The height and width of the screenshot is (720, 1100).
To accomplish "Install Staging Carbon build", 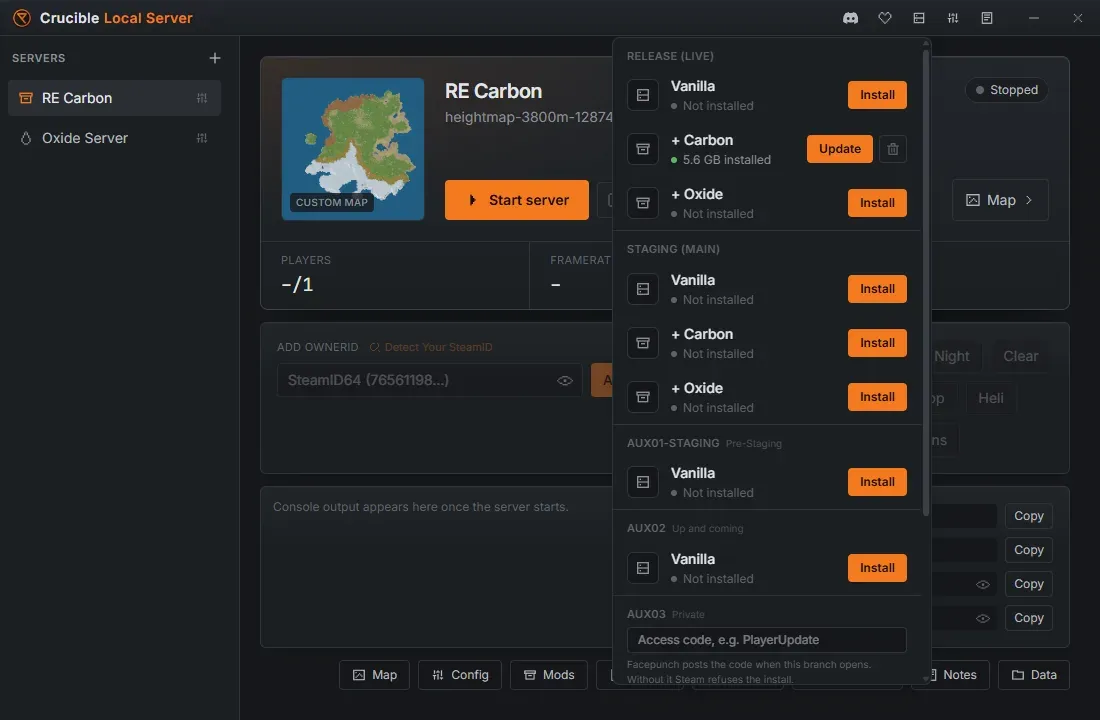I will pos(877,343).
